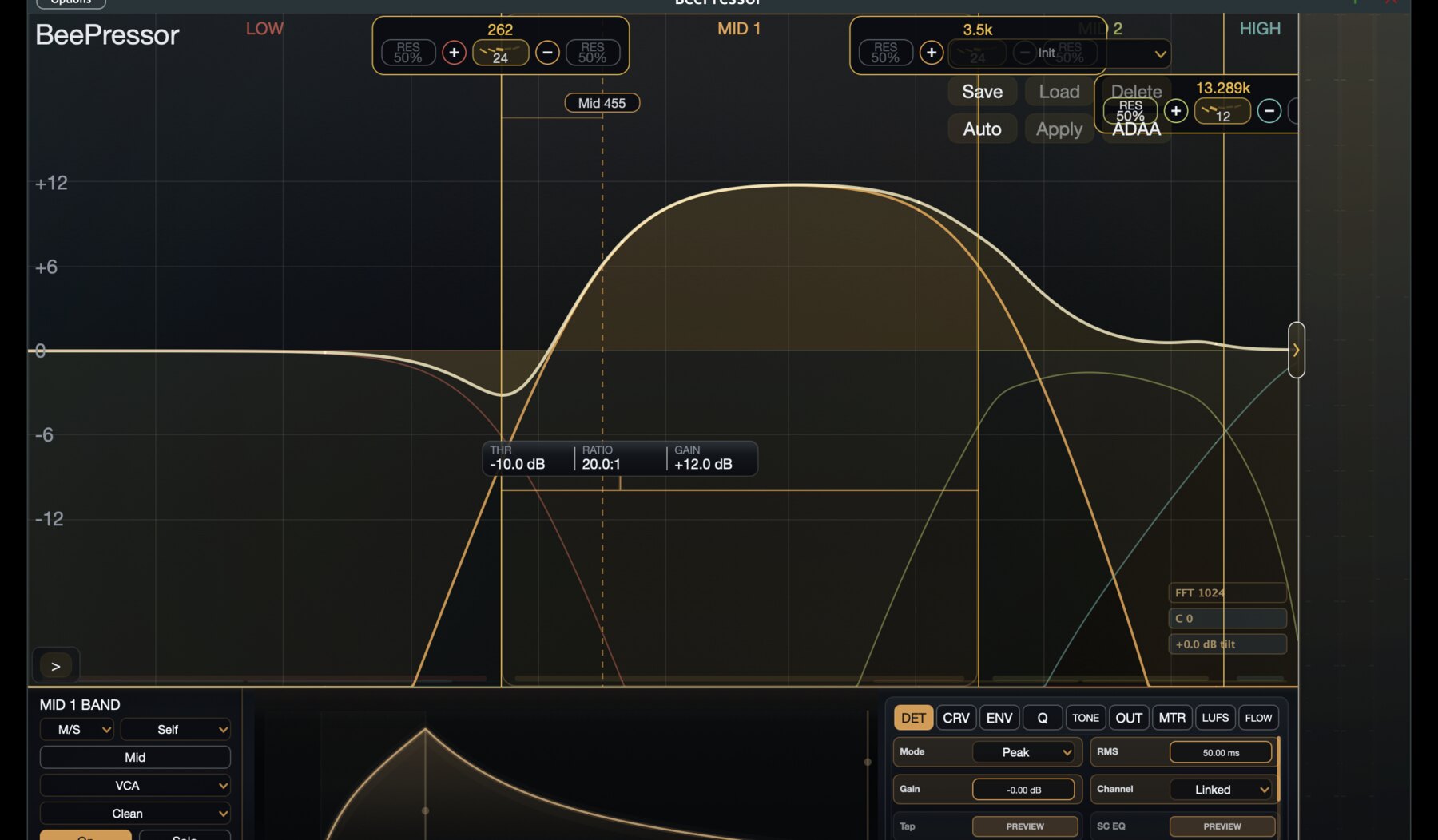Screen dimensions: 1438x840
Task: Click the Mid 455 marker label
Action: tap(602, 103)
